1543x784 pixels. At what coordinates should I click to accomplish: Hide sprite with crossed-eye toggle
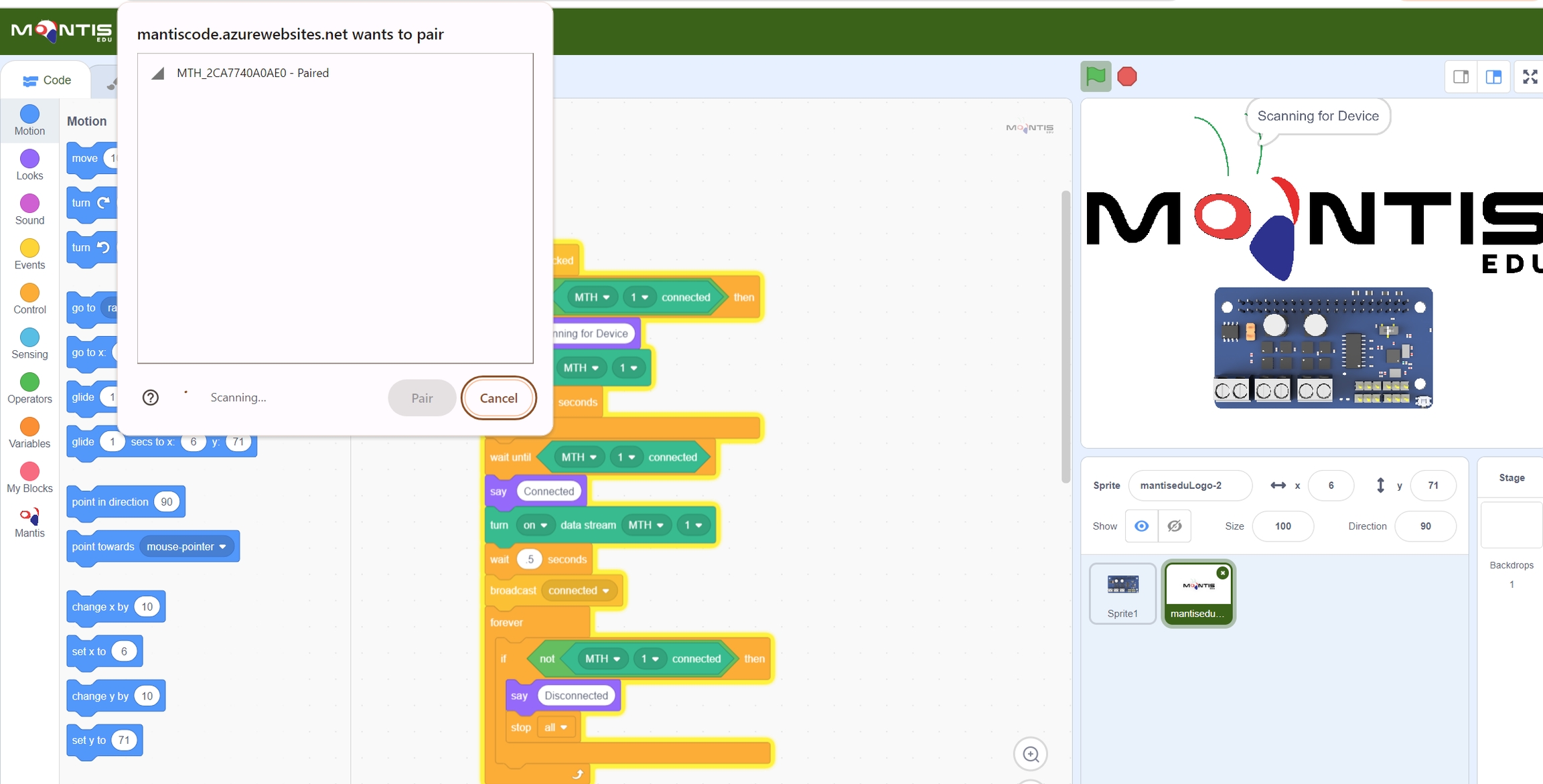[x=1175, y=526]
